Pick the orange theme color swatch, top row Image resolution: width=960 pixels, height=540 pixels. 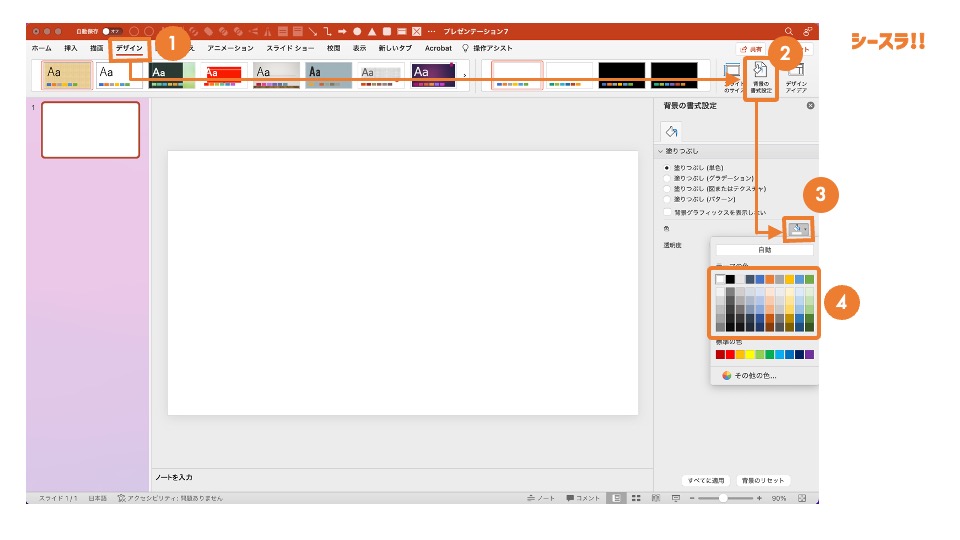coord(770,280)
